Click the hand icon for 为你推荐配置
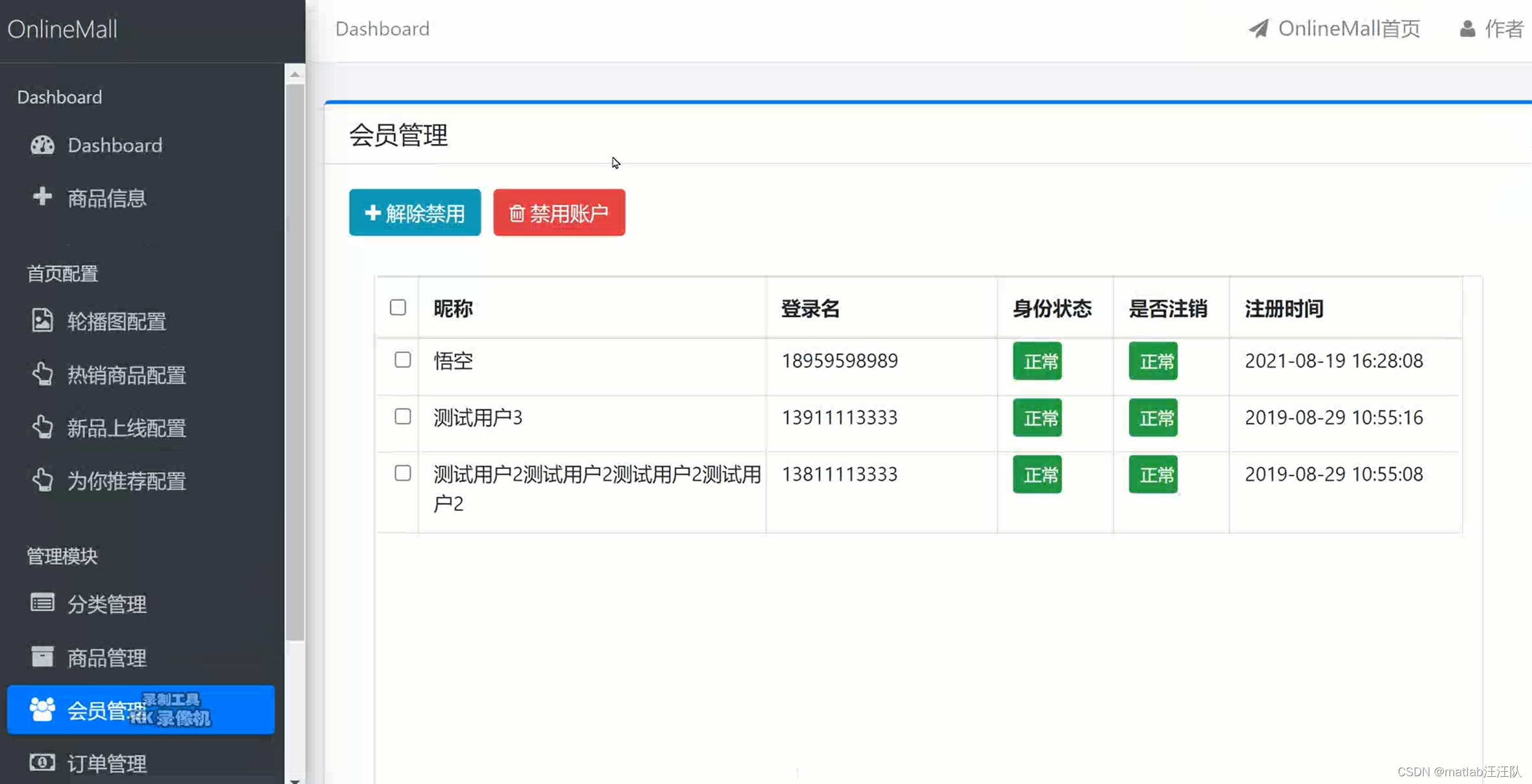Image resolution: width=1532 pixels, height=784 pixels. 42,480
